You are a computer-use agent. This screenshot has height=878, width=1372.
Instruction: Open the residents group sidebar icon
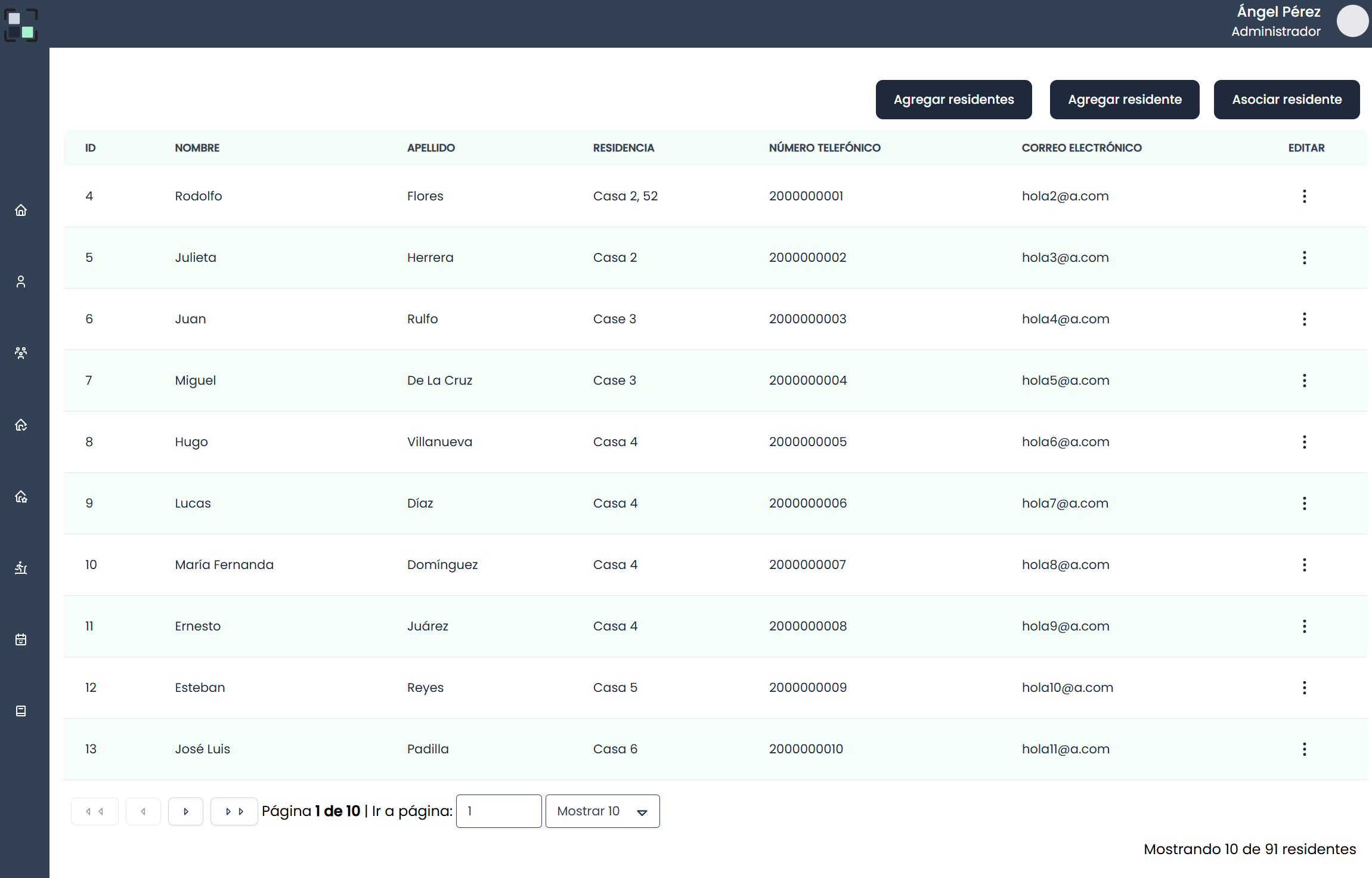(x=21, y=353)
